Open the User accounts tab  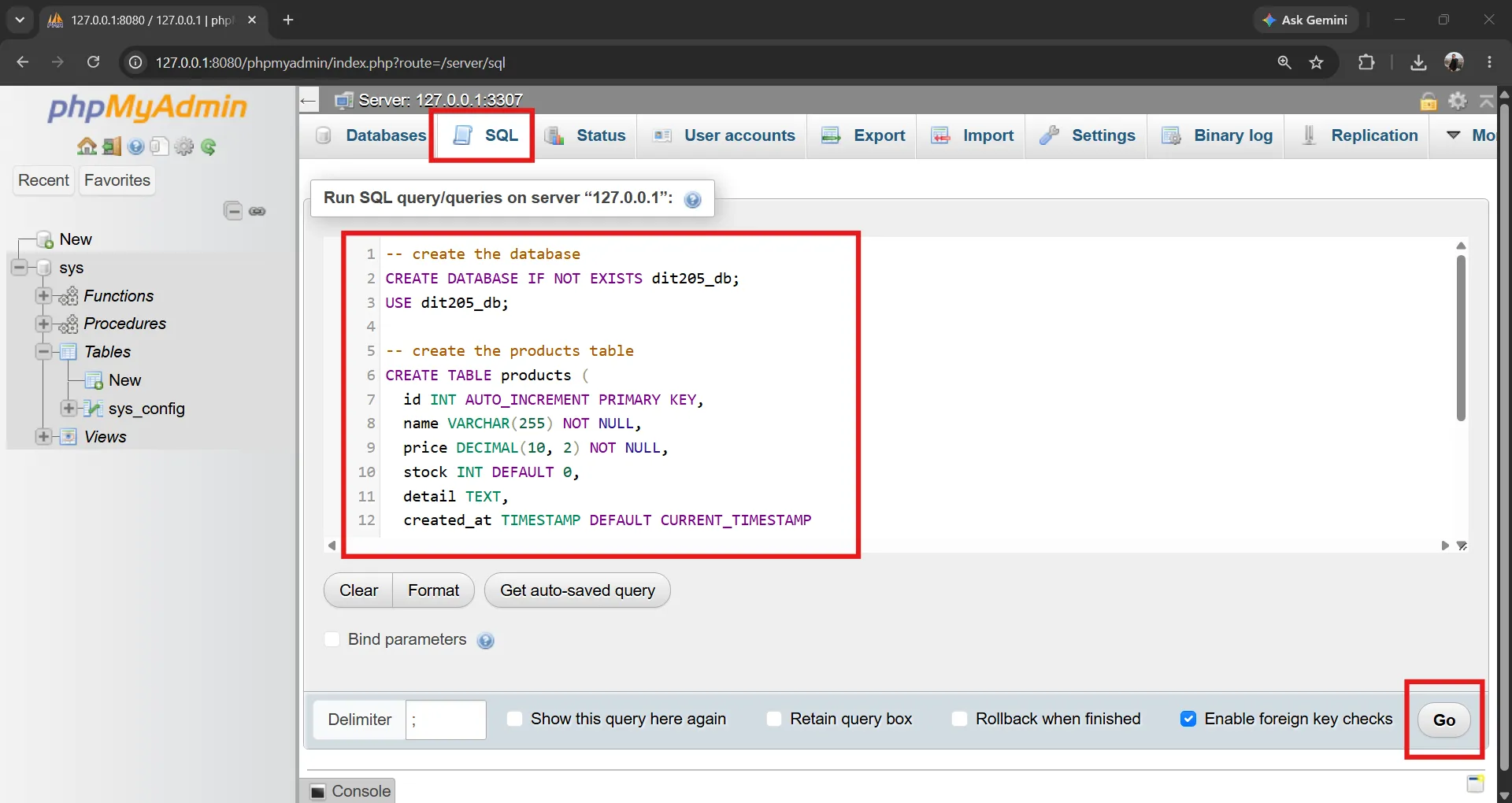tap(724, 135)
